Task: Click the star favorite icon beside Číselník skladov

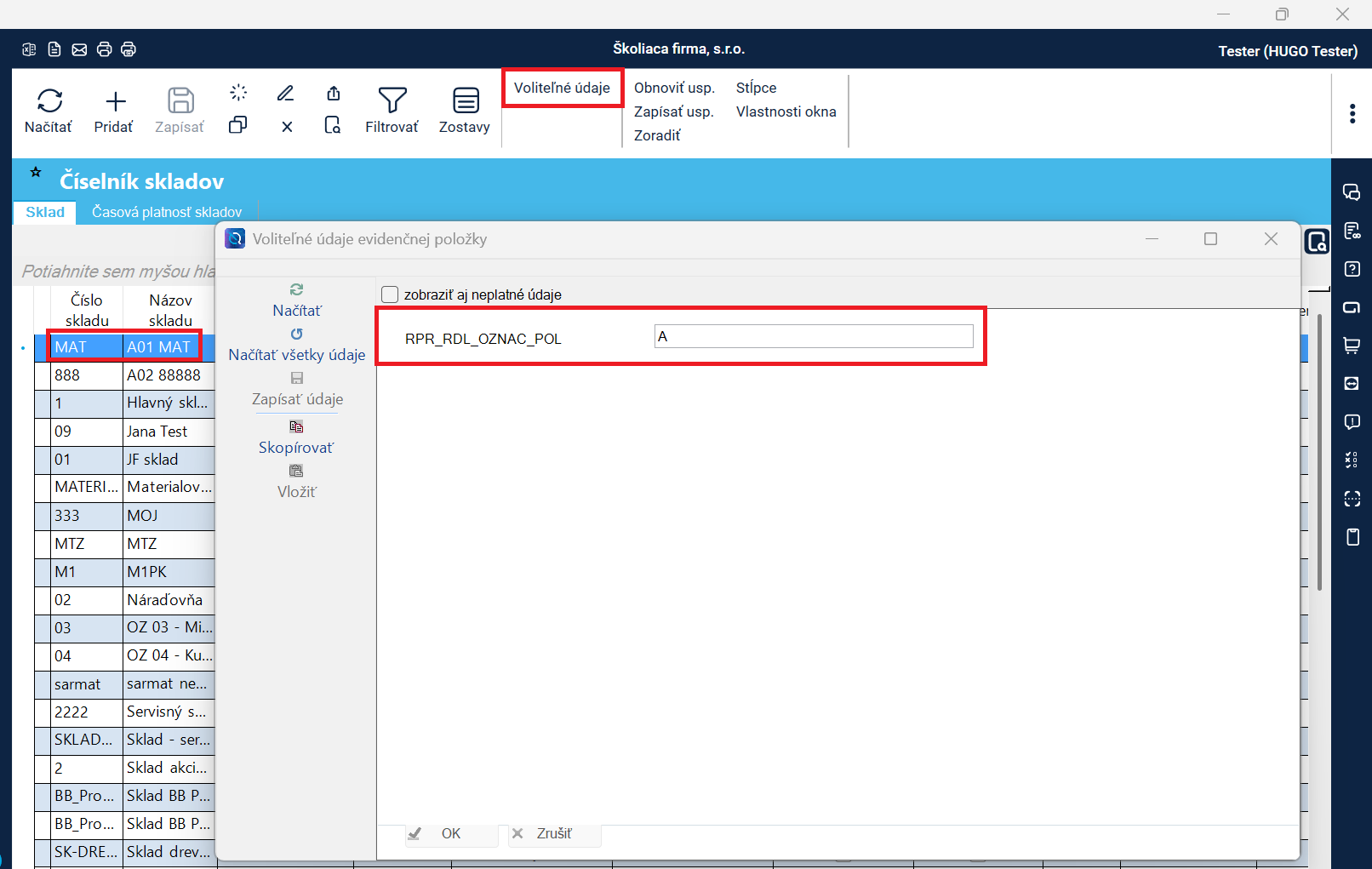Action: click(x=36, y=173)
